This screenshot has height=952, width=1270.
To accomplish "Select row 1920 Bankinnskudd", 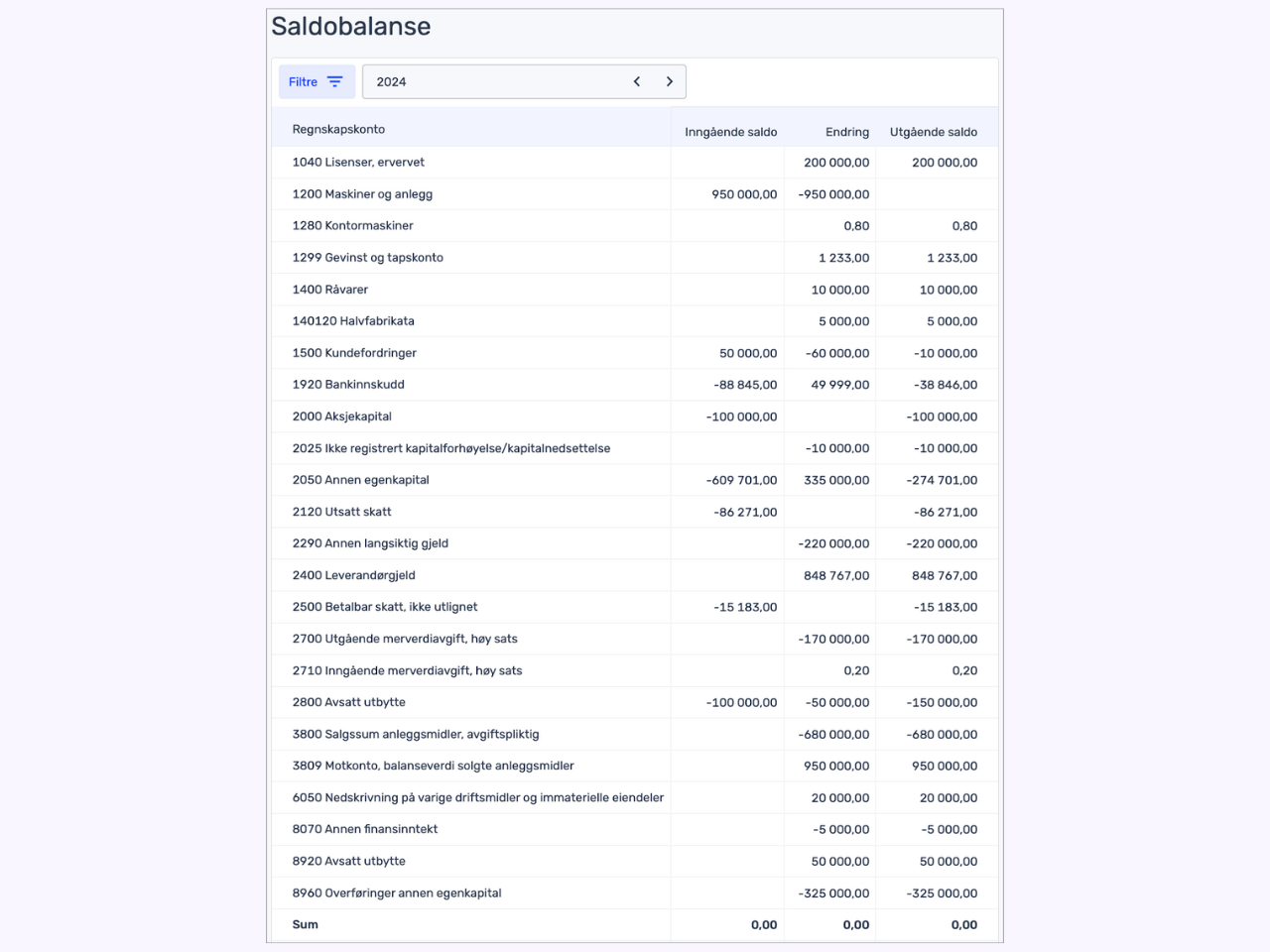I will [x=635, y=385].
